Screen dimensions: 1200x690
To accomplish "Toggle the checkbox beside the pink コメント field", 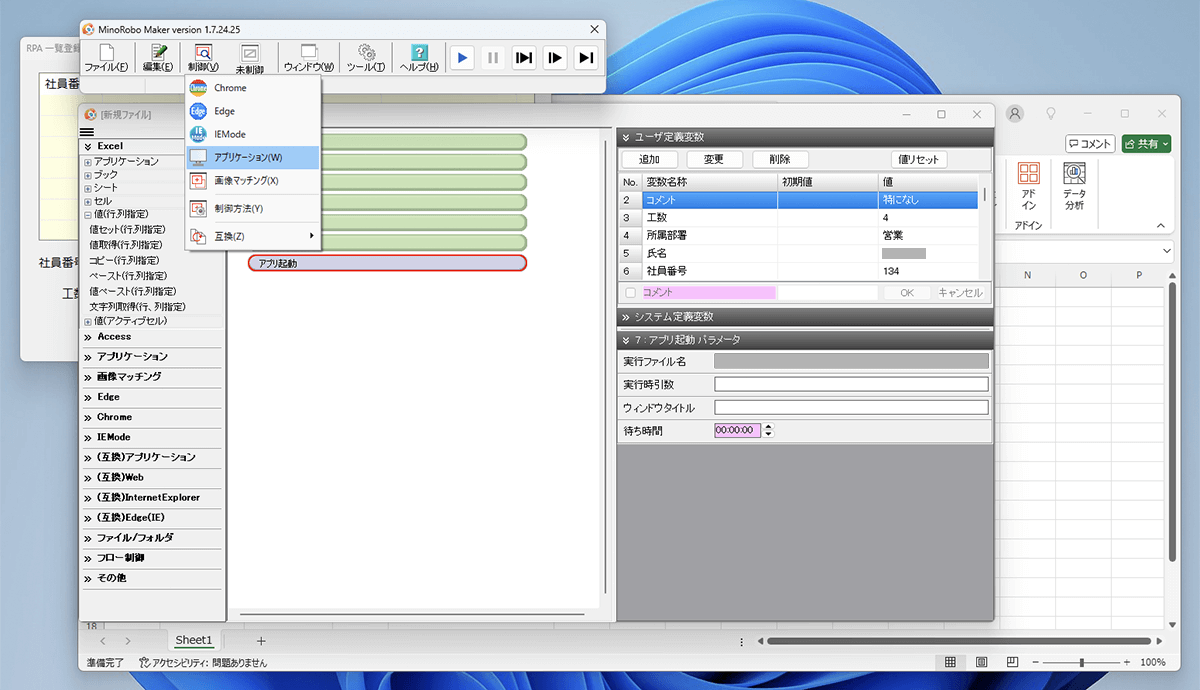I will coord(630,293).
